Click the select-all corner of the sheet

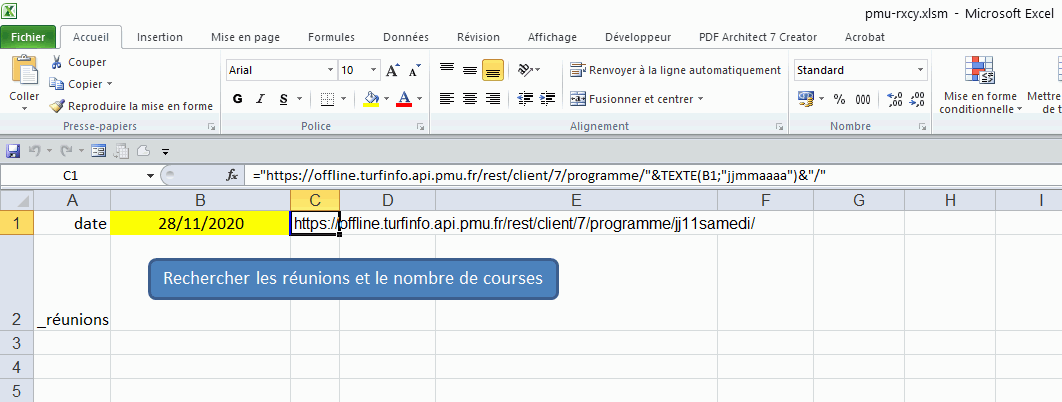pos(17,200)
